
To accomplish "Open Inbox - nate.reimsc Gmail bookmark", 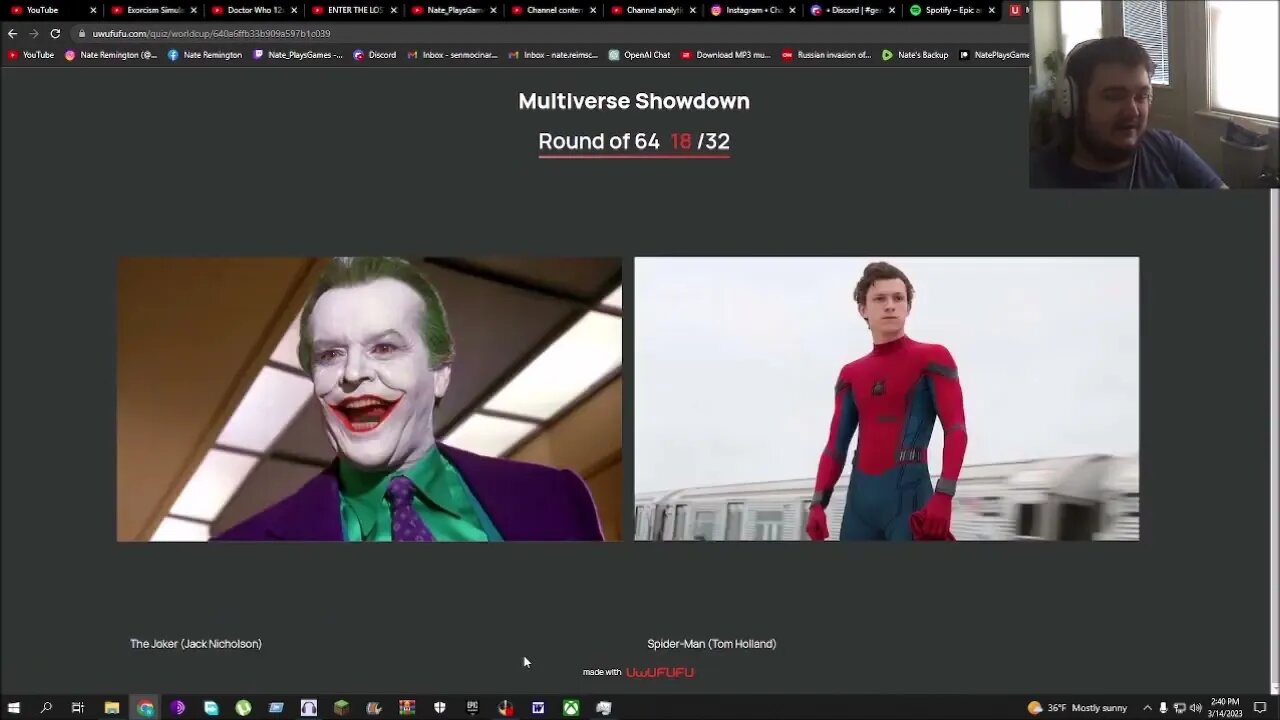I will pos(553,55).
